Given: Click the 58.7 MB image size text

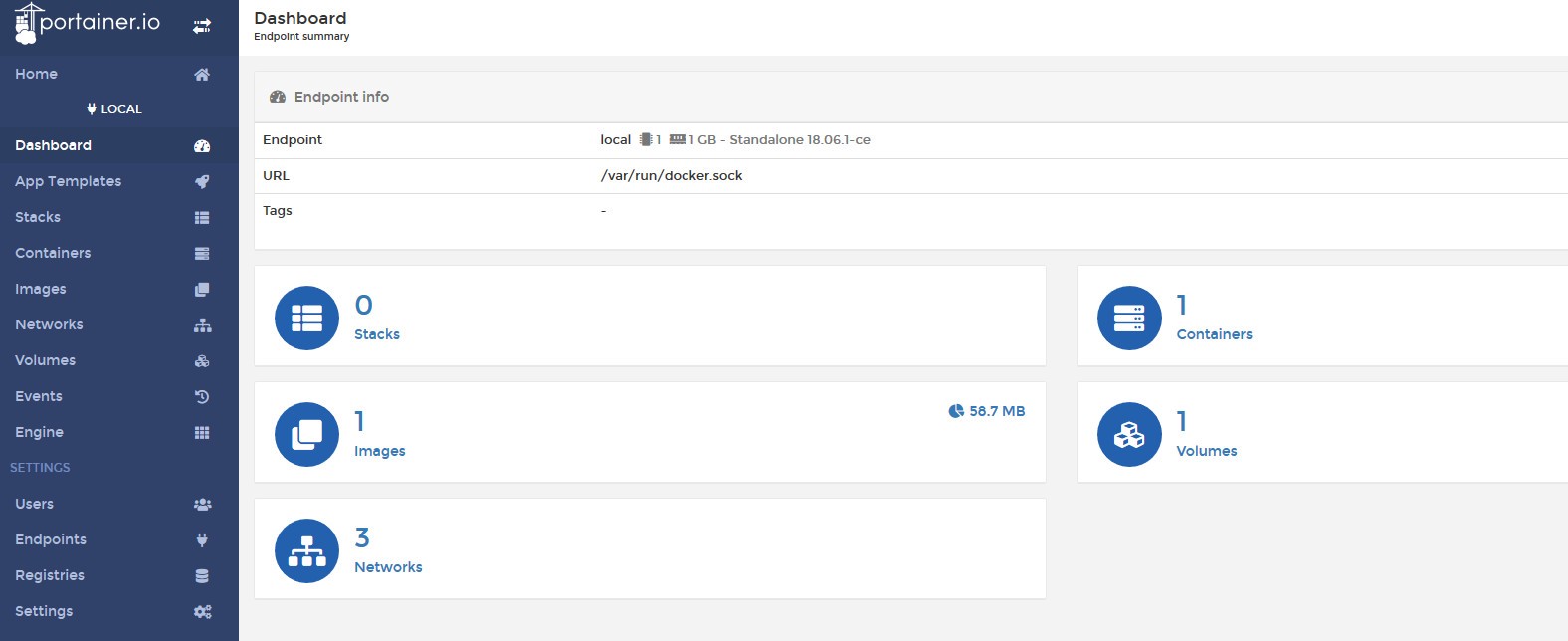Looking at the screenshot, I should 997,411.
